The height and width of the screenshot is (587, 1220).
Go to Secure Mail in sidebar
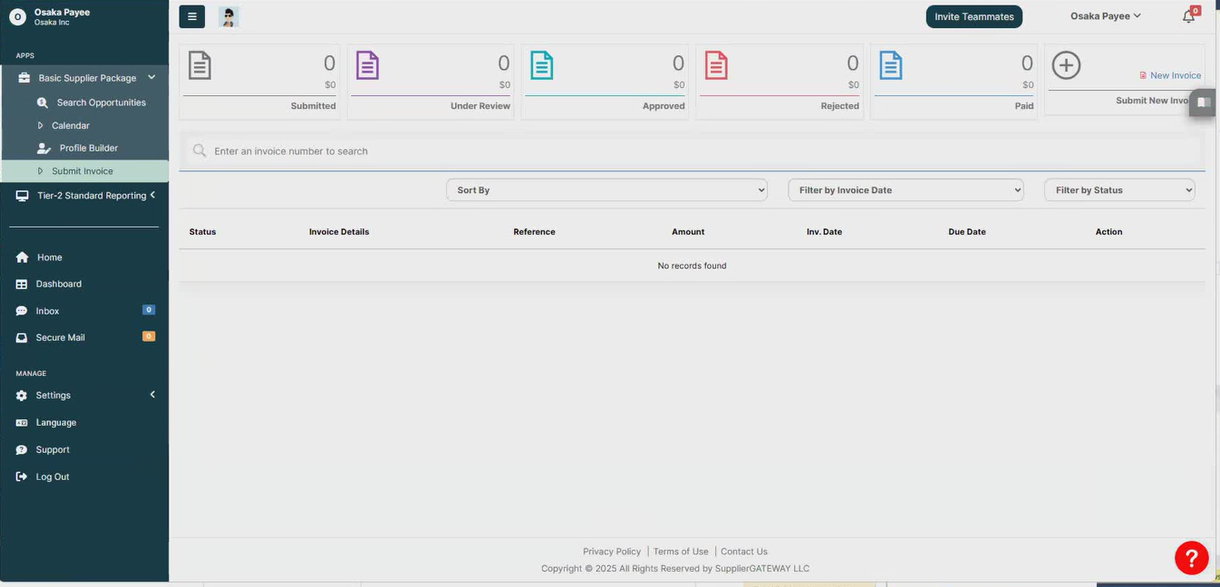click(x=60, y=338)
